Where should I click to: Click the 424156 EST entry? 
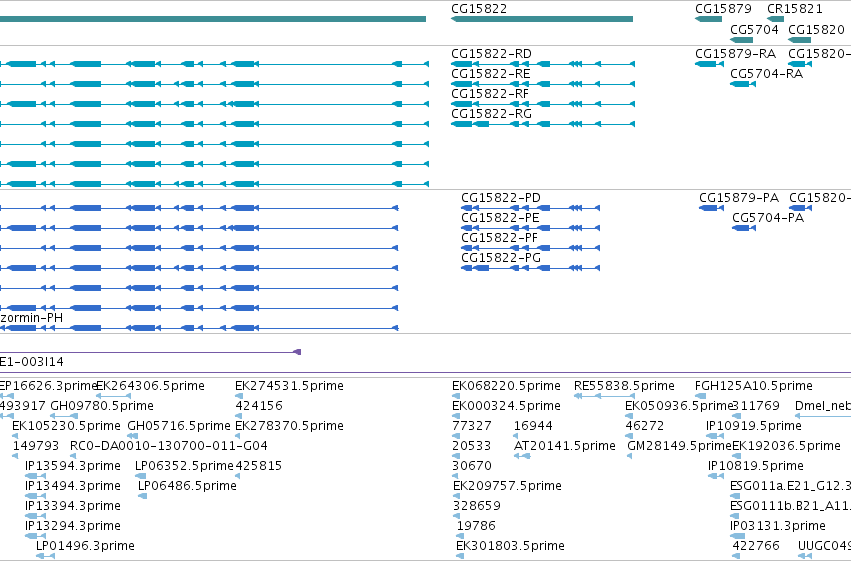click(259, 406)
